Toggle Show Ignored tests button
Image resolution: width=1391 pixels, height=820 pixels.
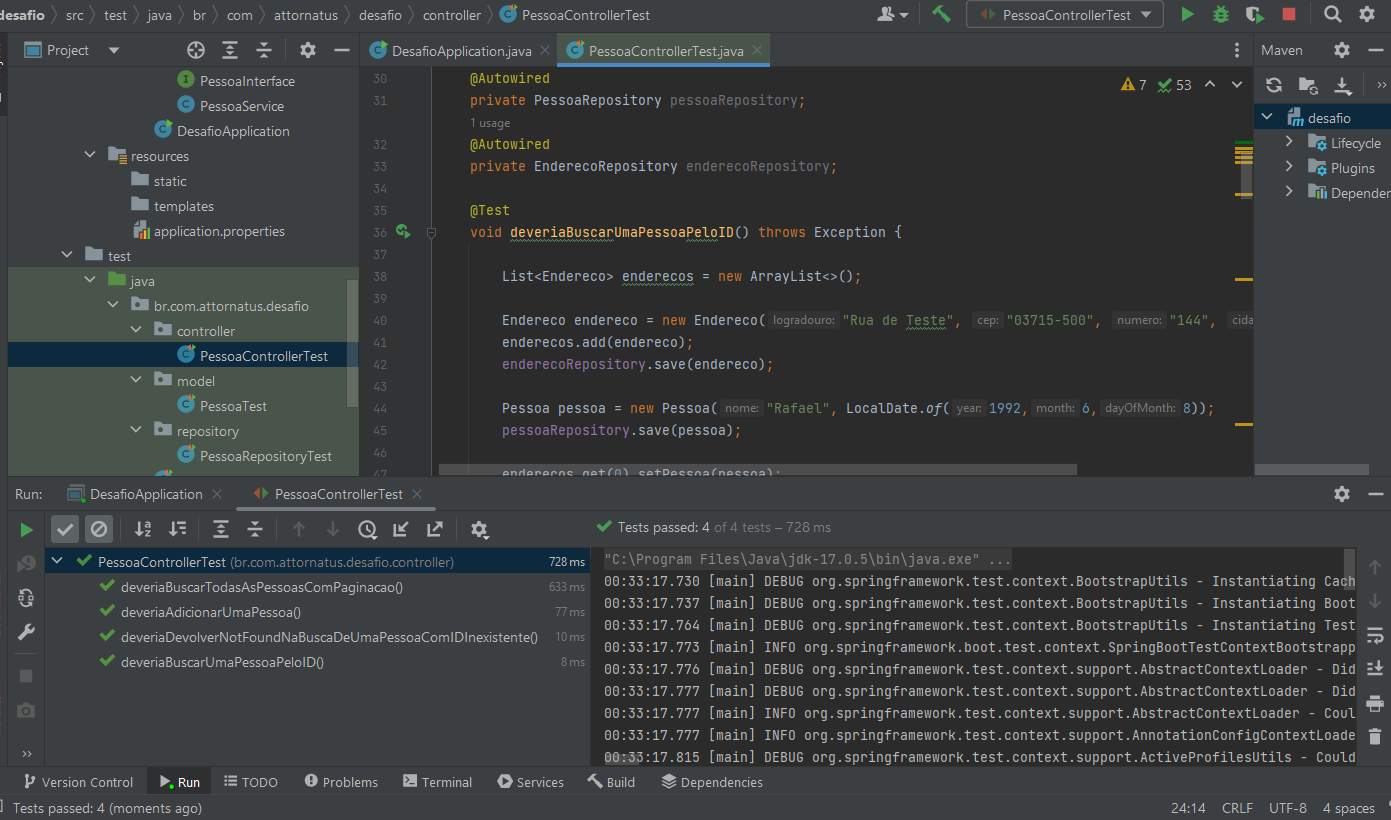tap(98, 529)
